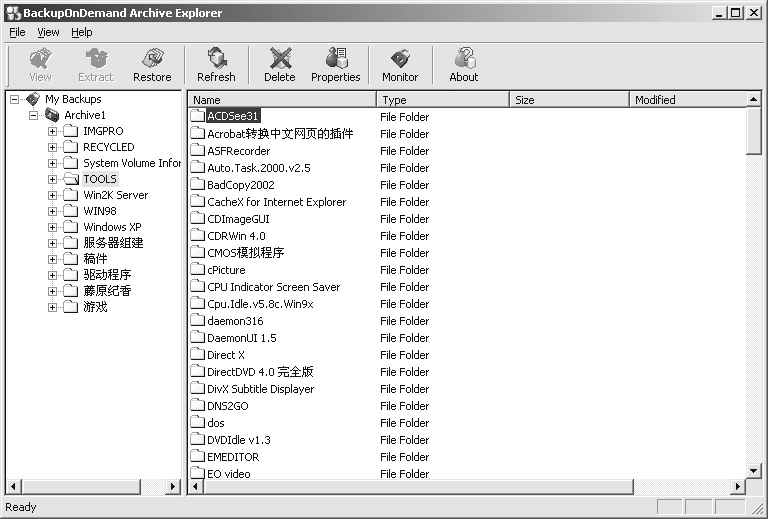
Task: Expand the 游戏 folder node
Action: (x=52, y=307)
